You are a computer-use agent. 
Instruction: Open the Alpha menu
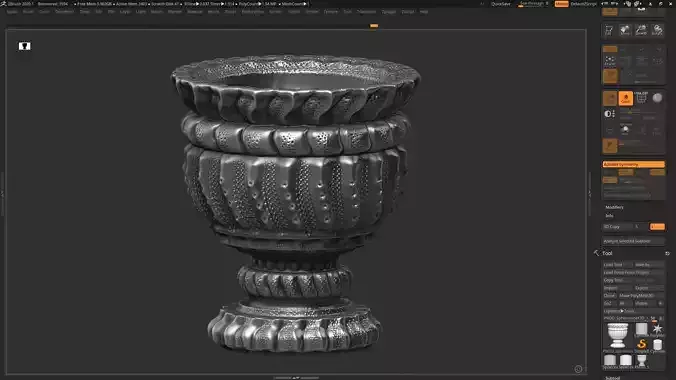(x=12, y=12)
